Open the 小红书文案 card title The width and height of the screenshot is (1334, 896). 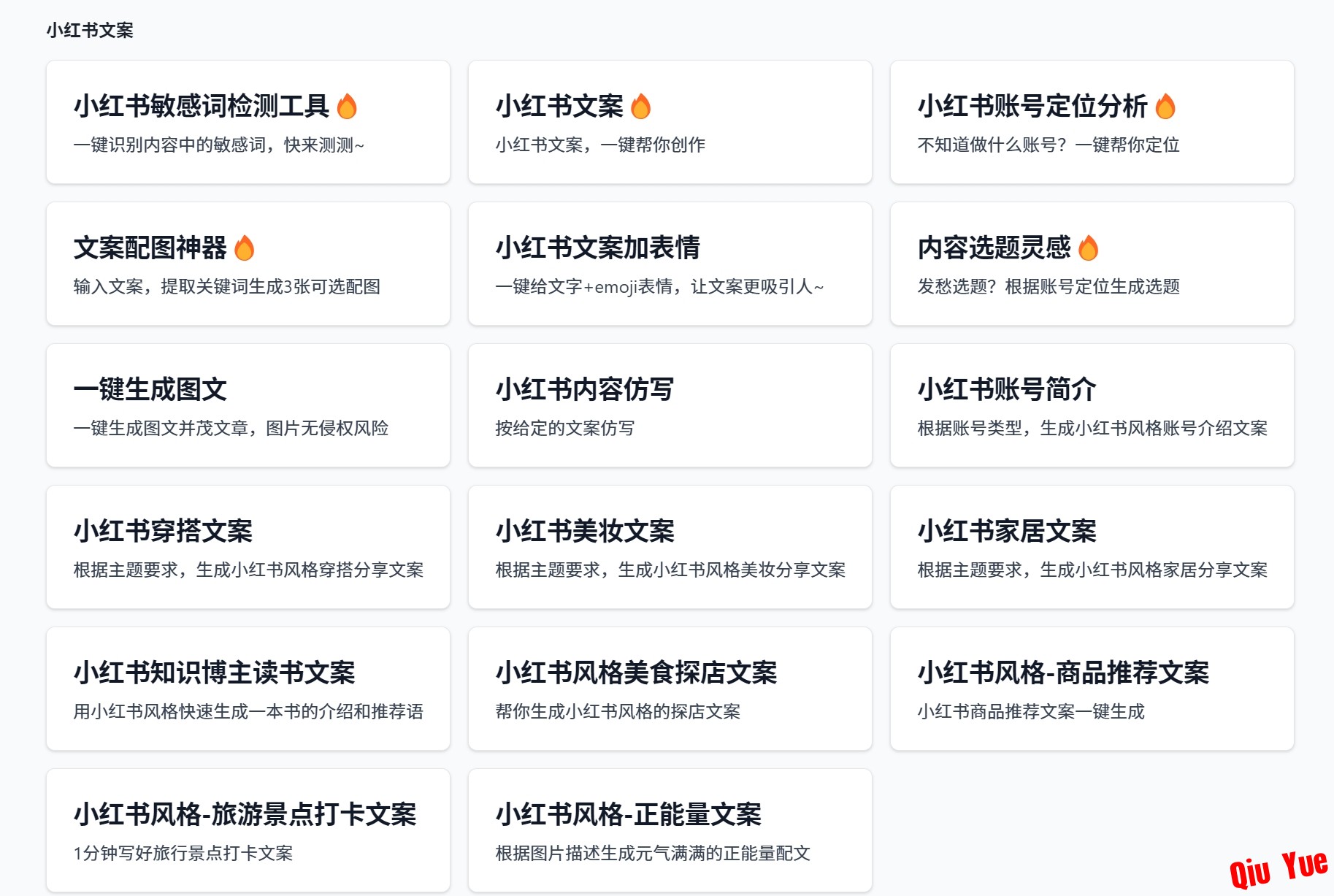click(559, 106)
